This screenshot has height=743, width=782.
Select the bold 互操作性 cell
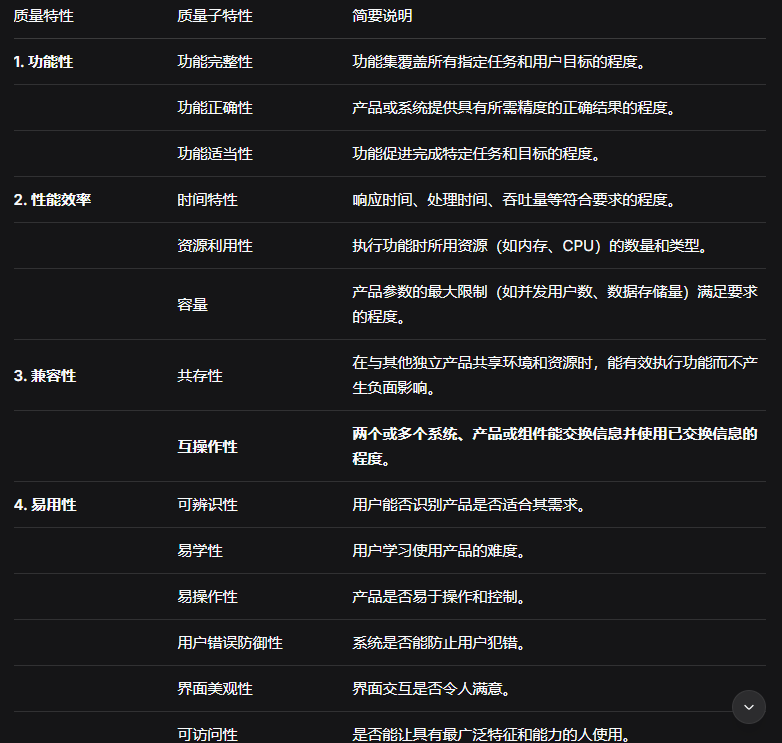207,447
